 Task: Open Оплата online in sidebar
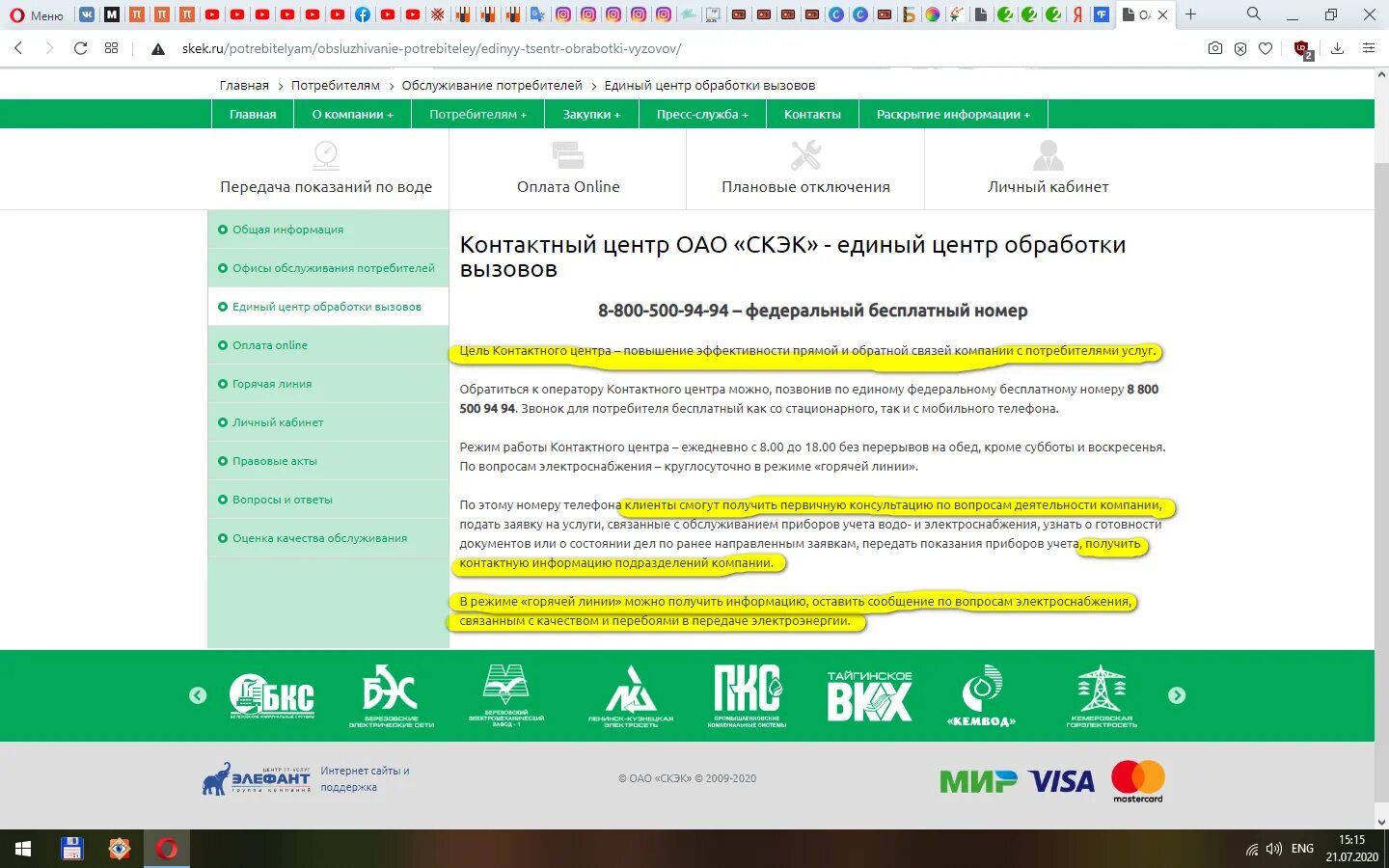pos(328,345)
